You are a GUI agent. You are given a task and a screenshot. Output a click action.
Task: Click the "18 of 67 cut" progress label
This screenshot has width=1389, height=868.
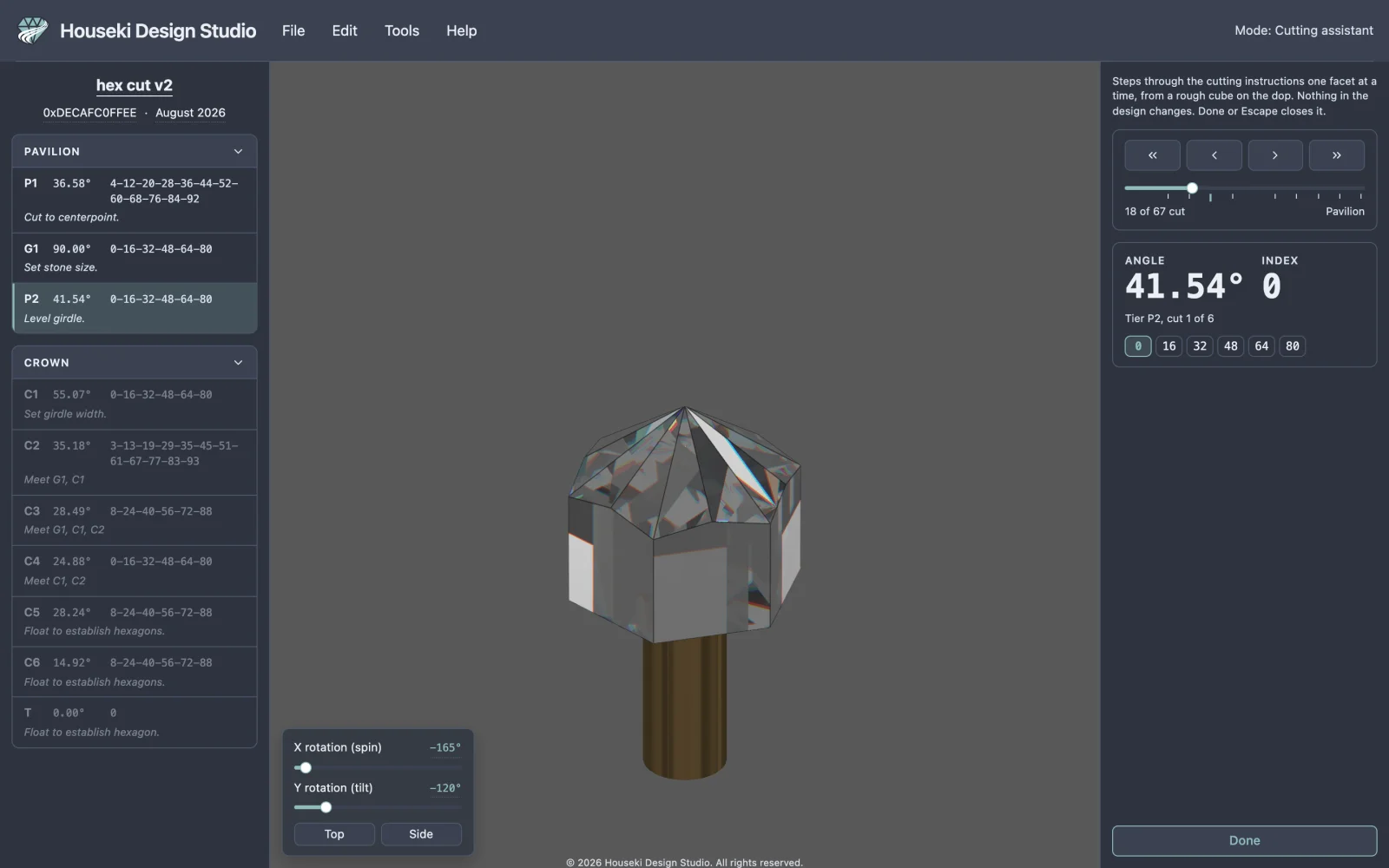coord(1155,212)
